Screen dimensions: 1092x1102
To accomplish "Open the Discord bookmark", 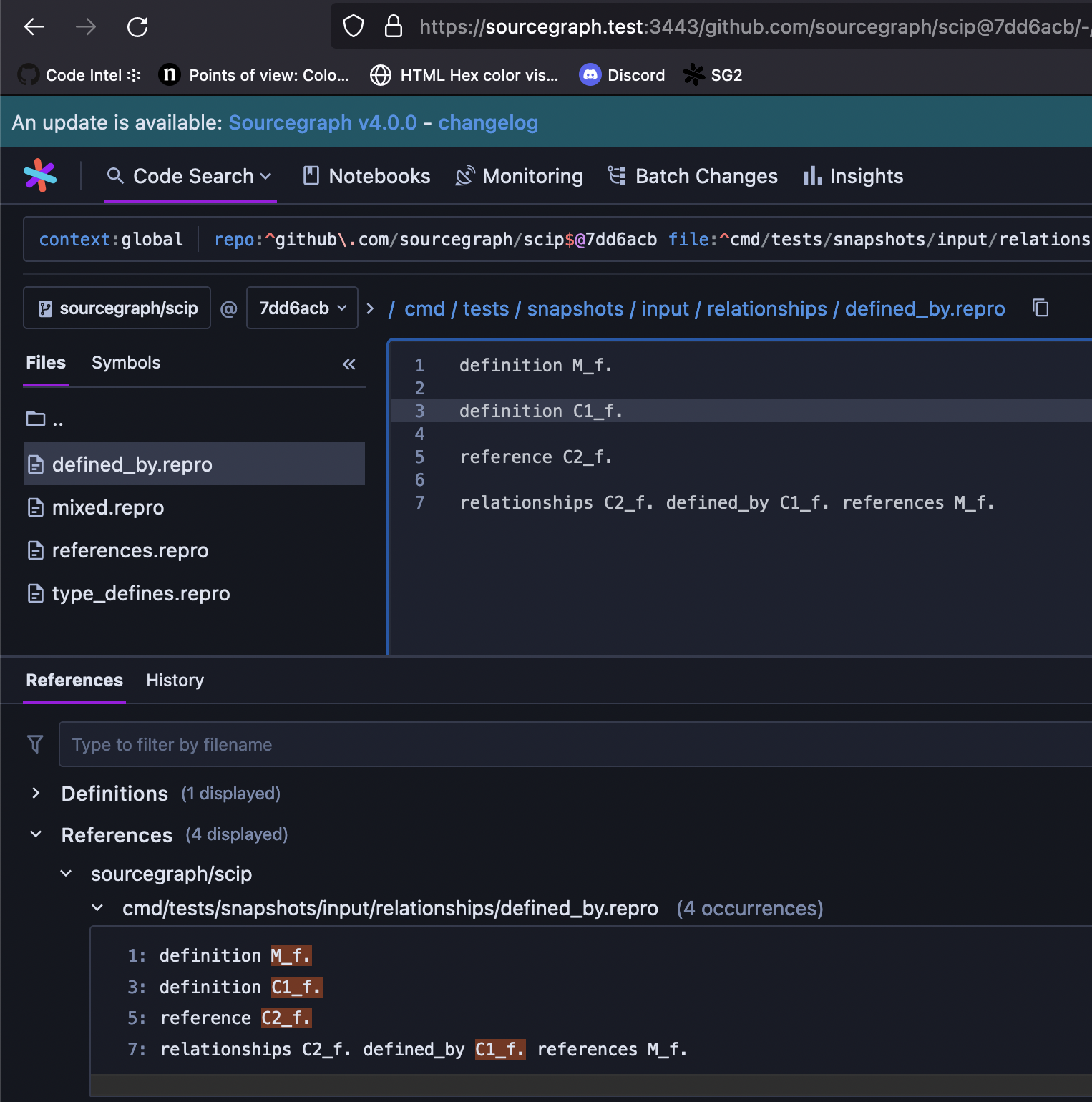I will click(x=622, y=75).
